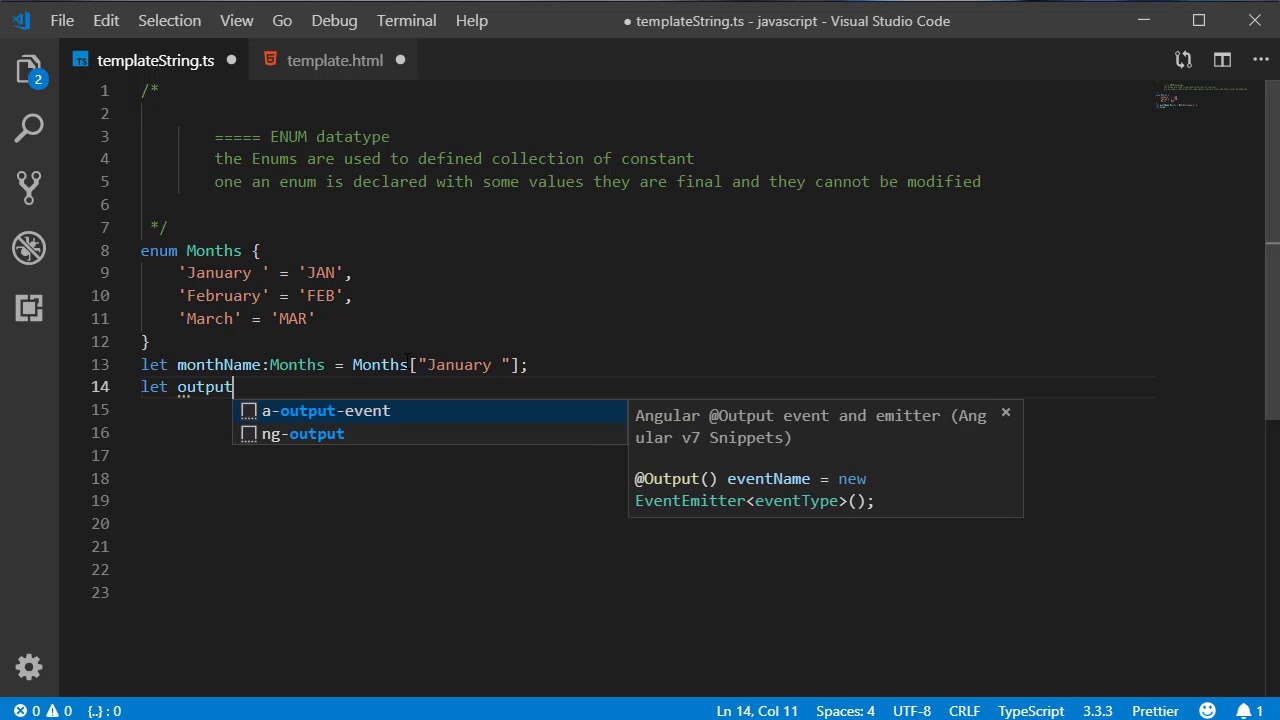1280x720 pixels.
Task: Click the warnings count icon in status bar
Action: [x=53, y=711]
